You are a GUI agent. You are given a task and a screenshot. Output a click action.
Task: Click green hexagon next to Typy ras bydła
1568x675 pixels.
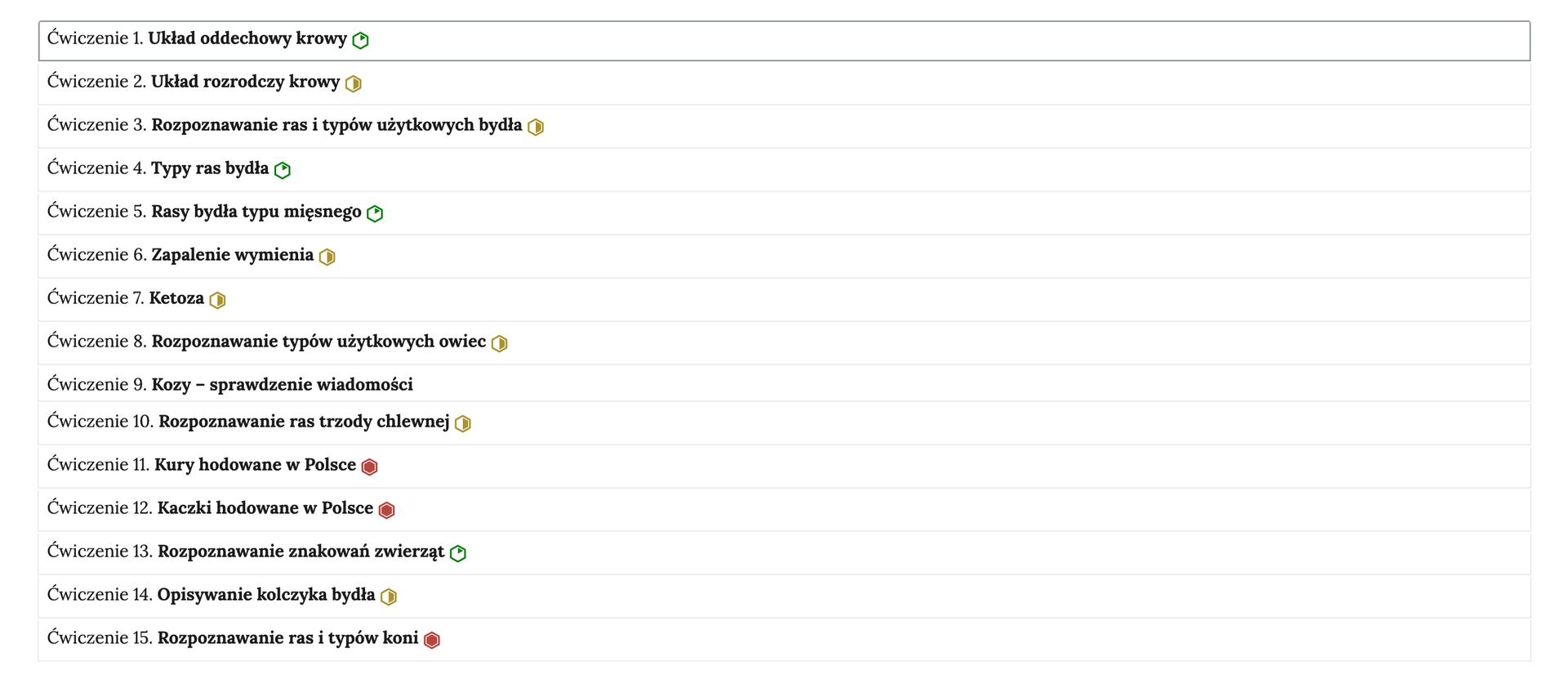[x=283, y=170]
